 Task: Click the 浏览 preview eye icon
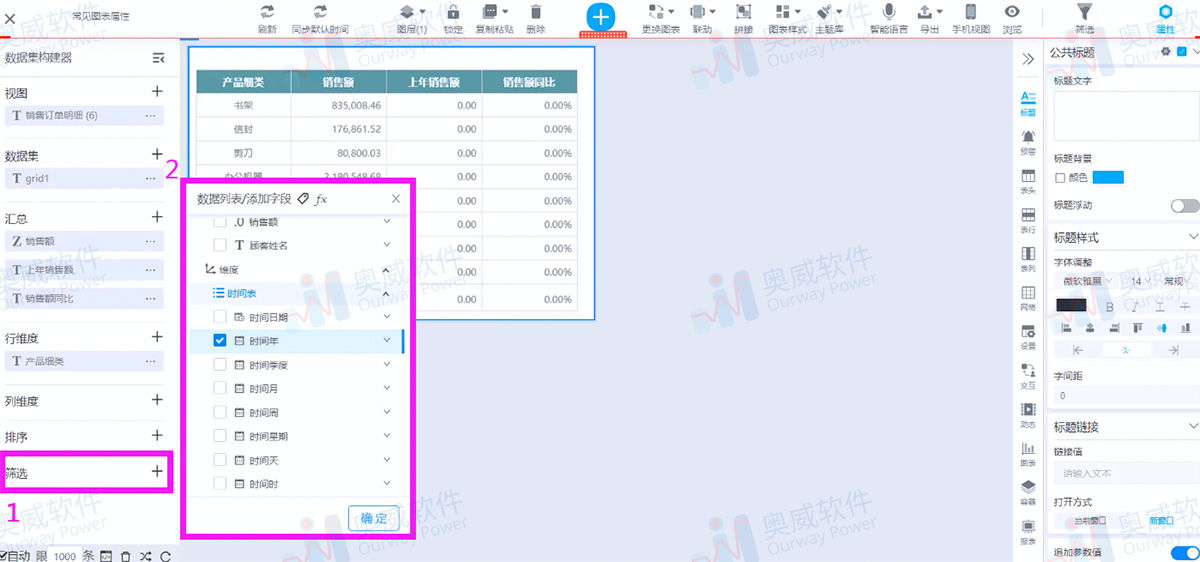point(1012,12)
